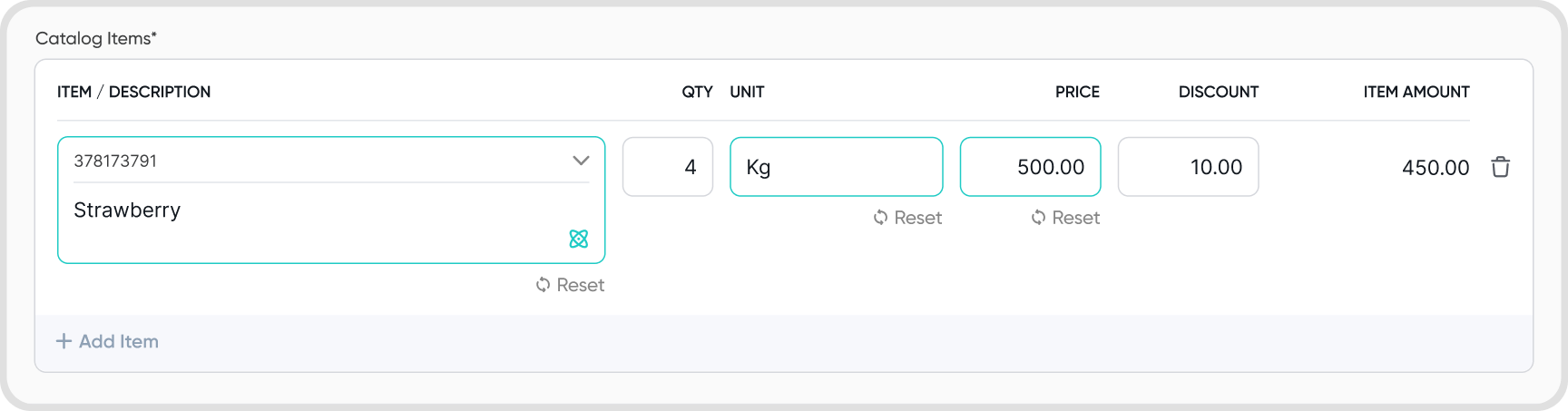Click the Price field showing 500.00
Image resolution: width=1568 pixels, height=411 pixels.
coord(1031,167)
